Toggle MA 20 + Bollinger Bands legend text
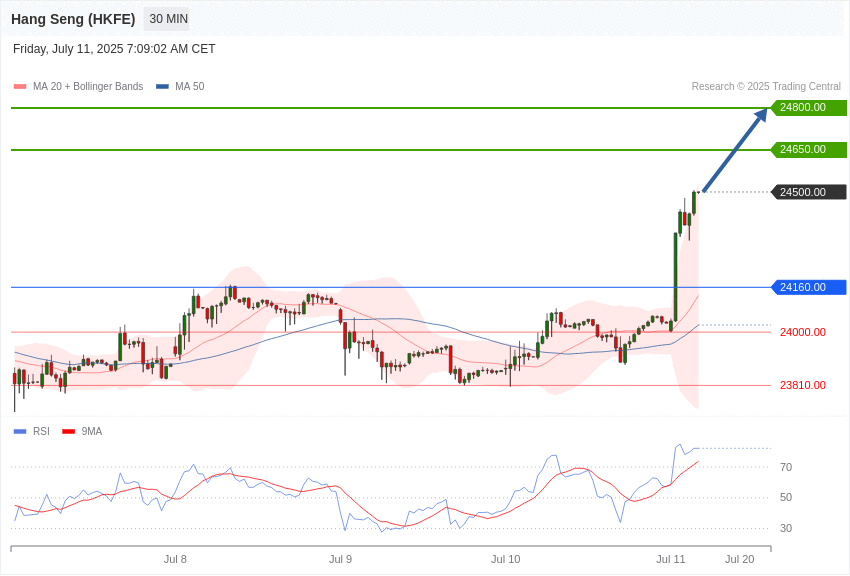 (x=88, y=86)
